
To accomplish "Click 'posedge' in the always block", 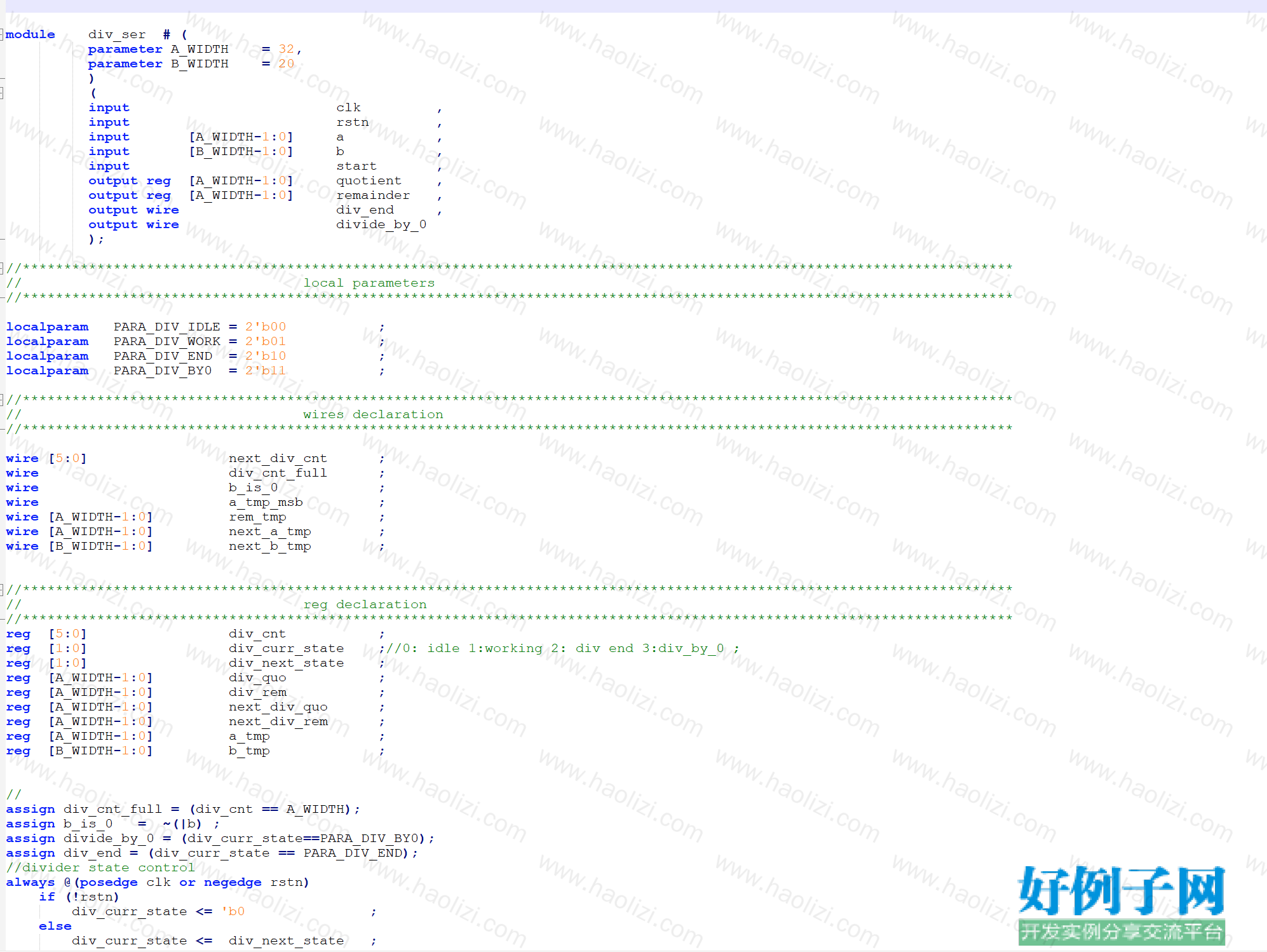I will point(109,882).
